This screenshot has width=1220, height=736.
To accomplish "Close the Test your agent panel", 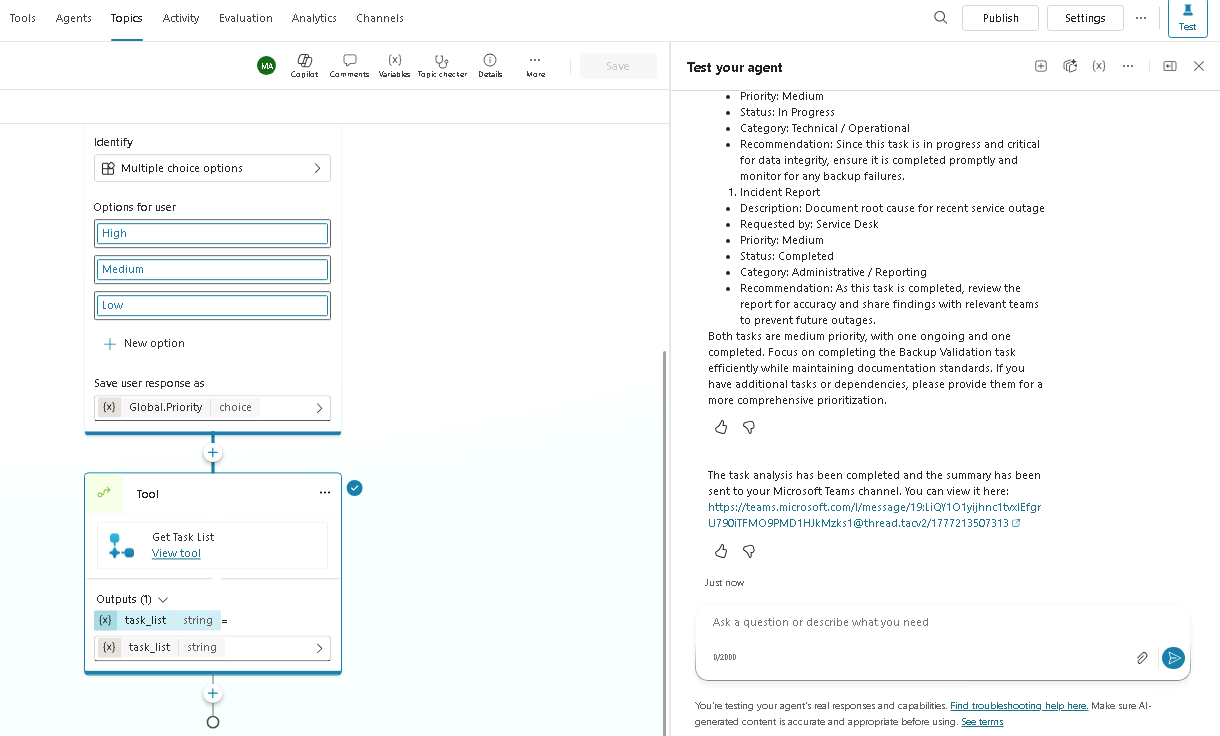I will pyautogui.click(x=1199, y=66).
